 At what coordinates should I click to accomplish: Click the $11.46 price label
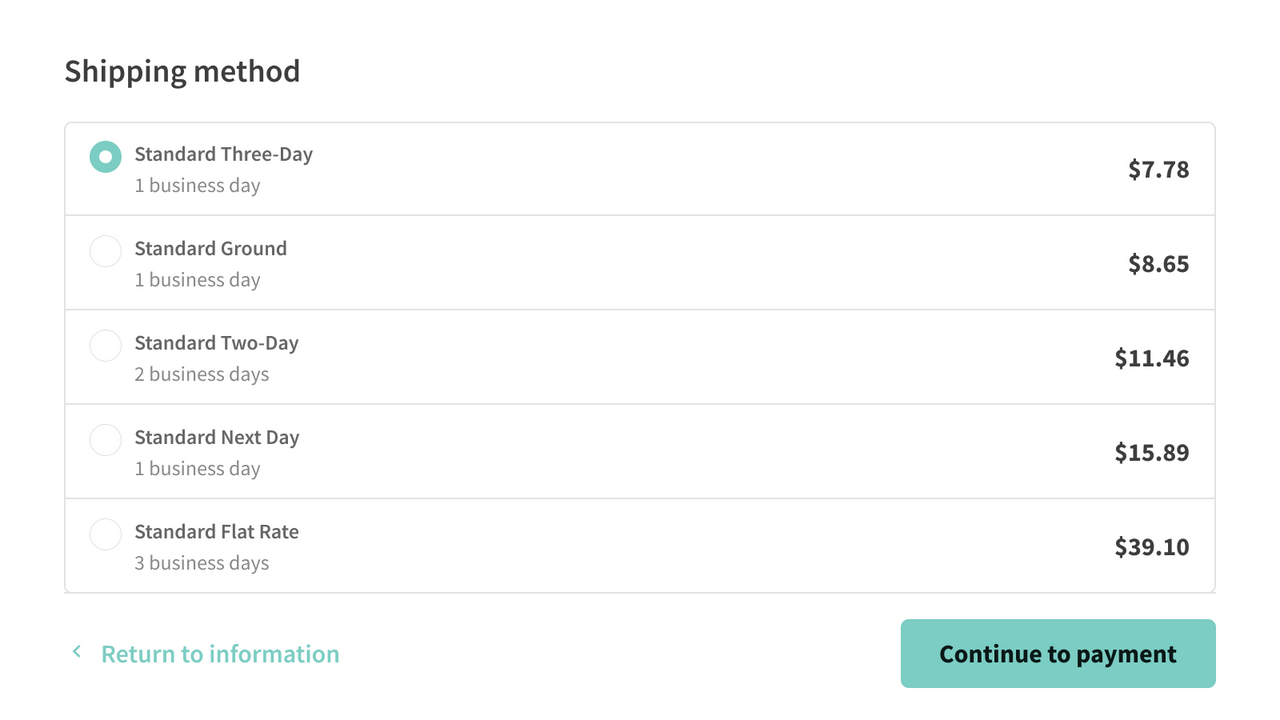[x=1151, y=357]
